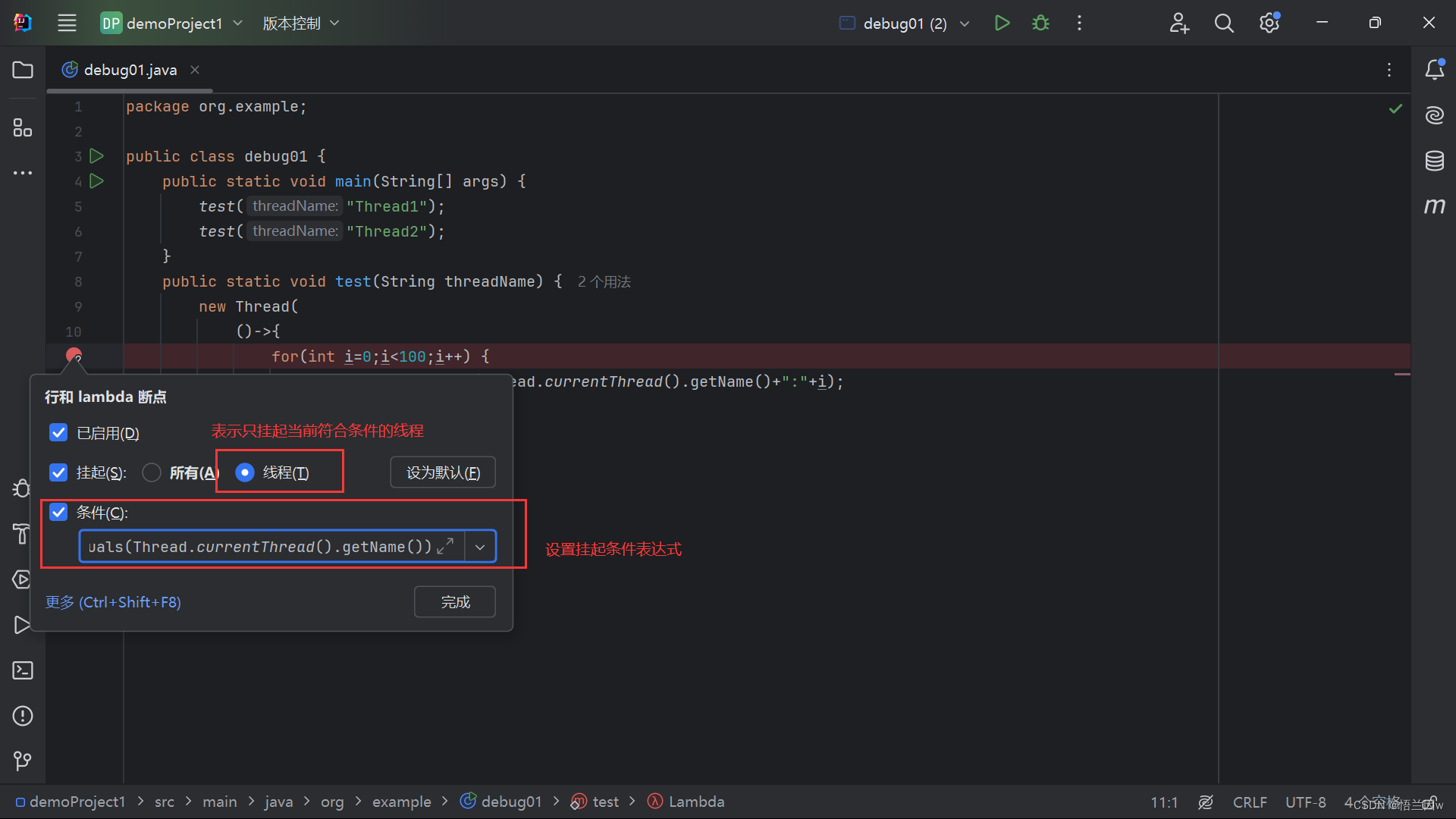This screenshot has height=819, width=1456.
Task: Select the 线程 thread radio option
Action: [244, 472]
